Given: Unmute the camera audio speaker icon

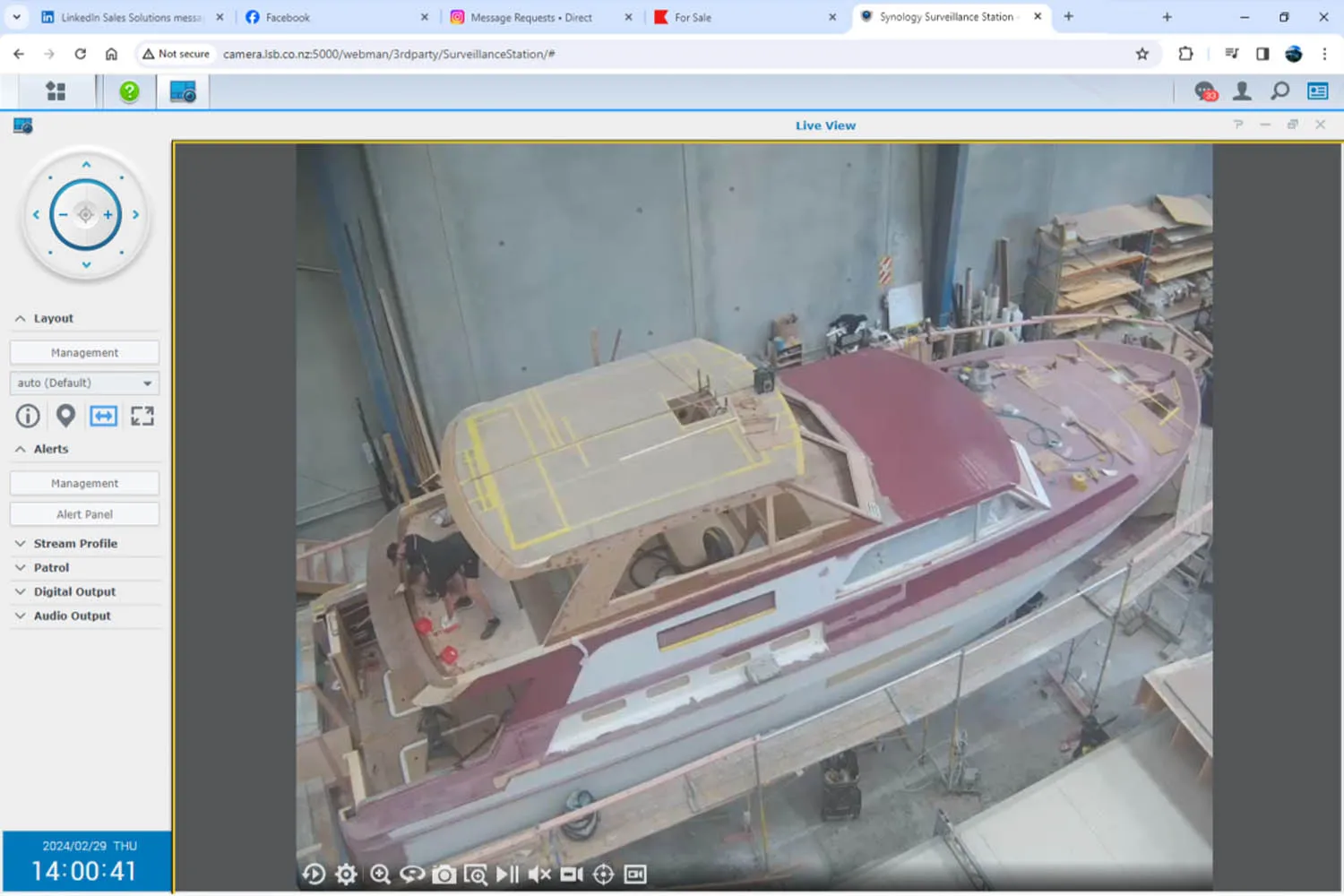Looking at the screenshot, I should tap(539, 874).
